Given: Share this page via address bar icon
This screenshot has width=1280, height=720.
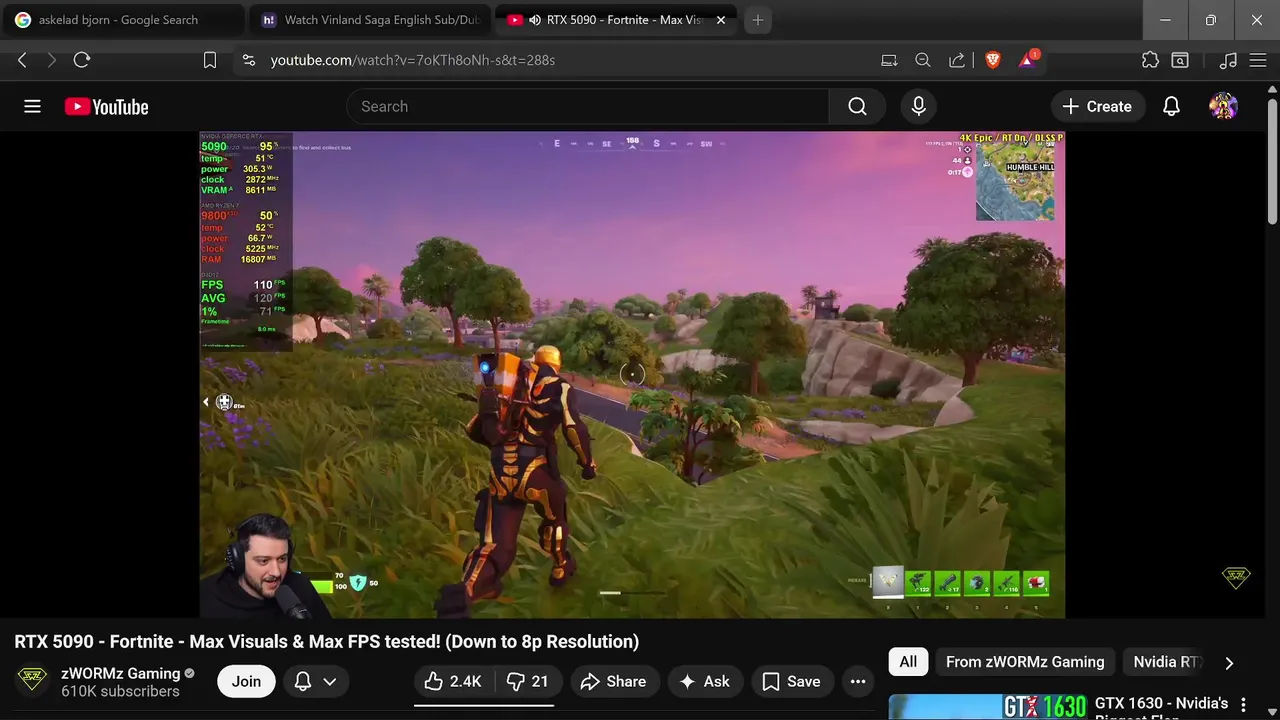Looking at the screenshot, I should click(957, 60).
